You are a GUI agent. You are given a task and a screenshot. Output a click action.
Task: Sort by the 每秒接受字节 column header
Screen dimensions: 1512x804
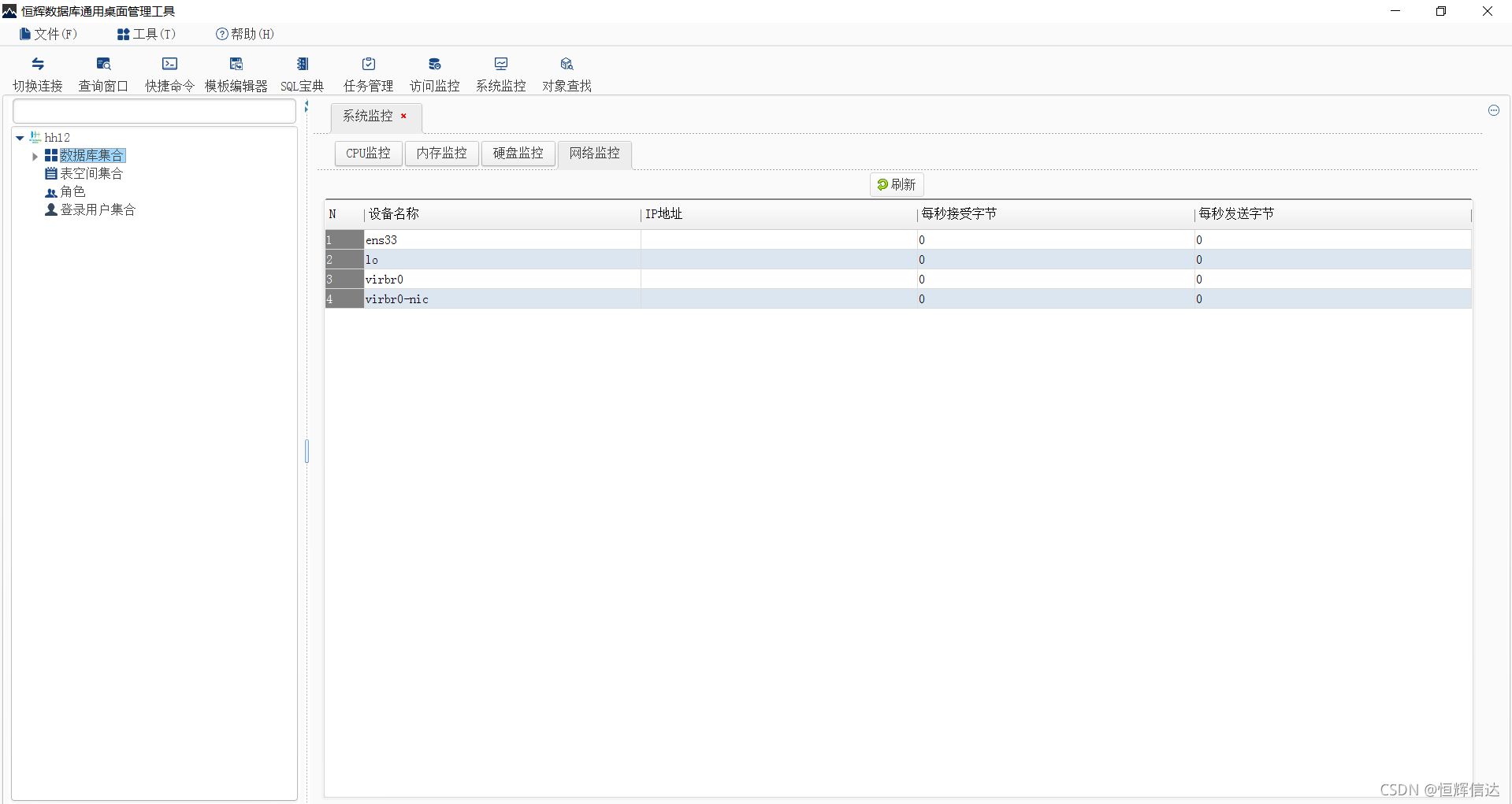[x=1057, y=213]
